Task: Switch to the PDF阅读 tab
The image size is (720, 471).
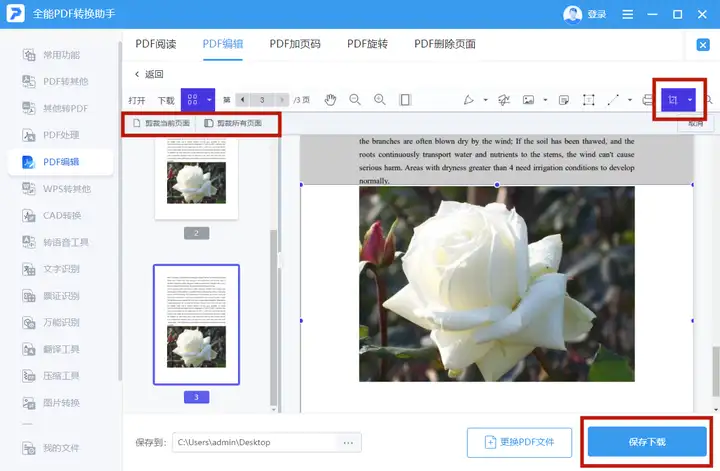Action: click(156, 44)
